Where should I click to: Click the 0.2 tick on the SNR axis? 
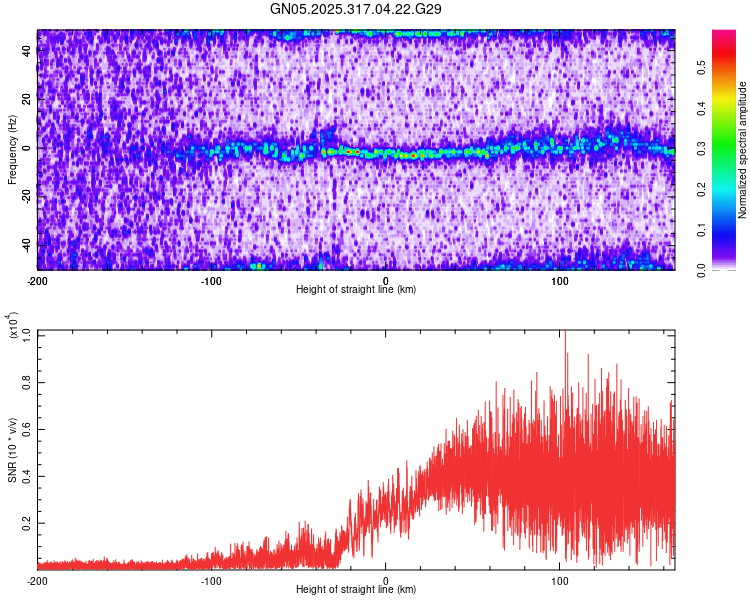click(x=27, y=523)
